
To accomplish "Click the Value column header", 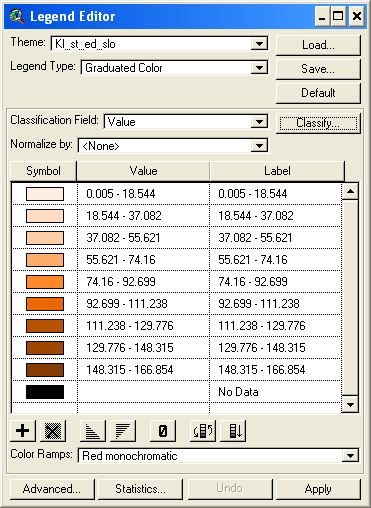I will pos(143,171).
